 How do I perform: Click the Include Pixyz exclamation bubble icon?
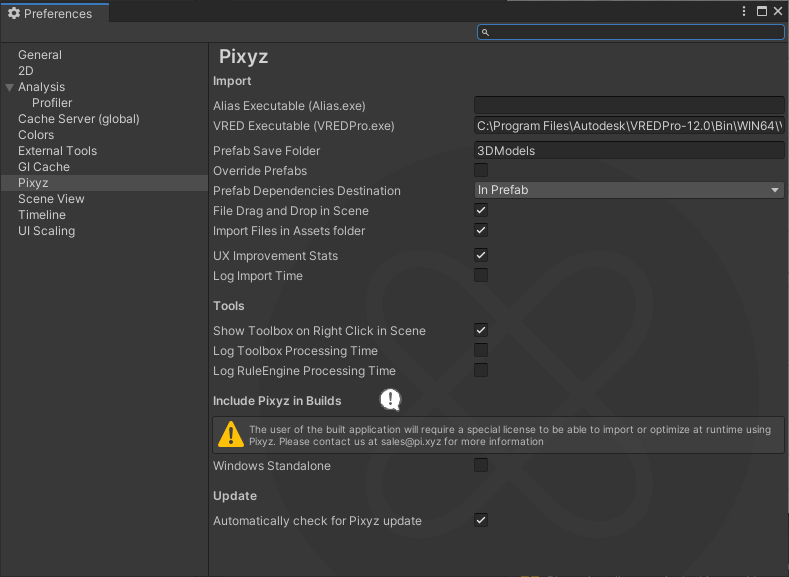click(390, 400)
